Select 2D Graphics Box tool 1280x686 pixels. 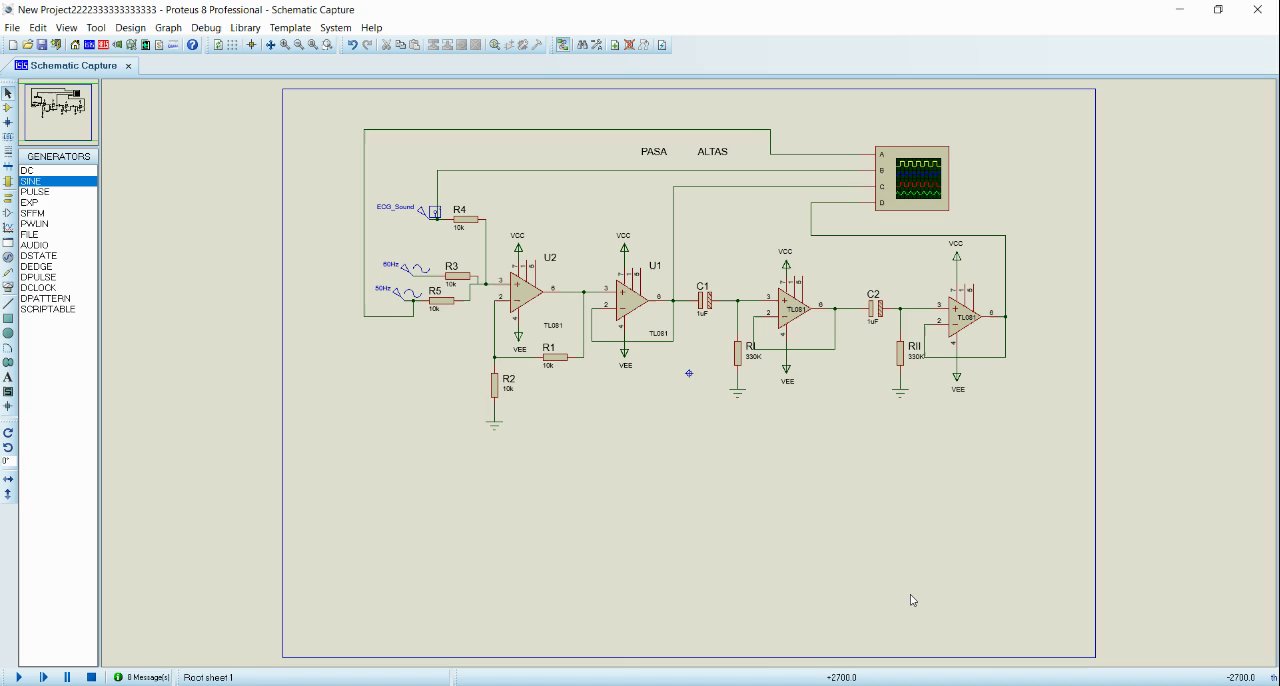(x=8, y=318)
